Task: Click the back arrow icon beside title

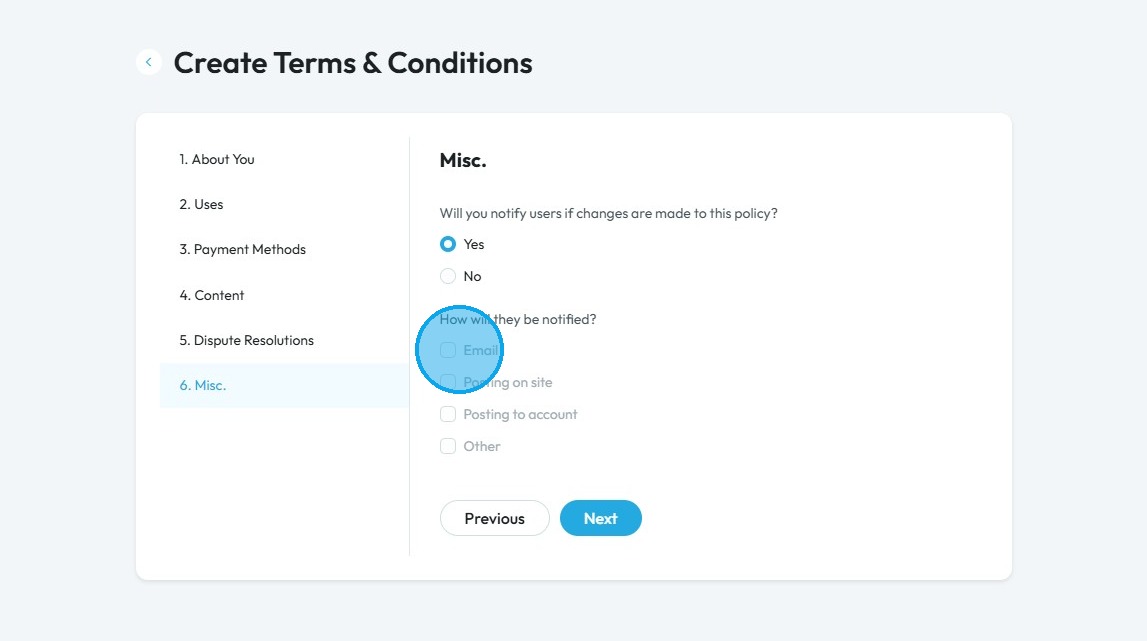Action: click(x=148, y=62)
